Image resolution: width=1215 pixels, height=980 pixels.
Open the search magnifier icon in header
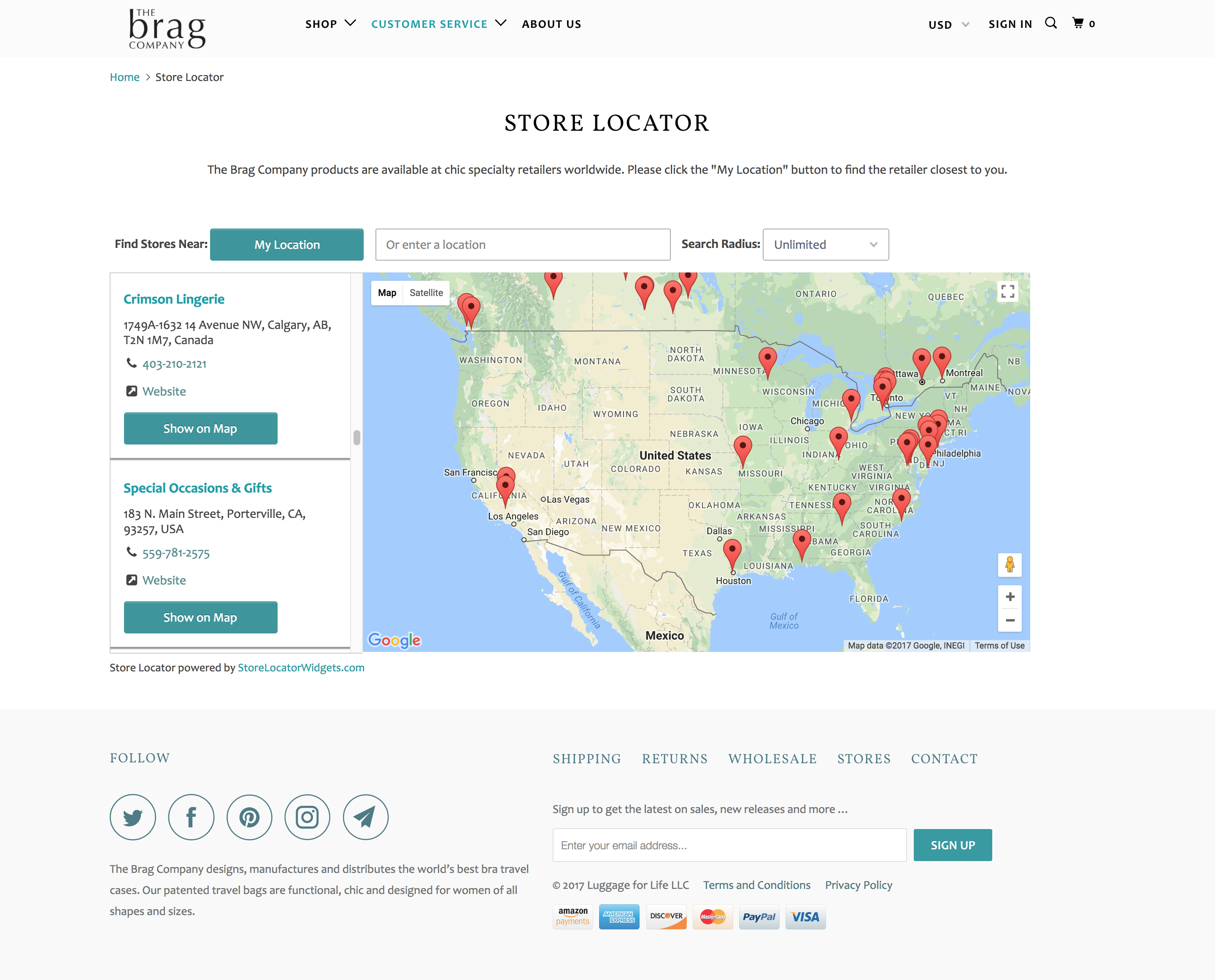(x=1050, y=23)
